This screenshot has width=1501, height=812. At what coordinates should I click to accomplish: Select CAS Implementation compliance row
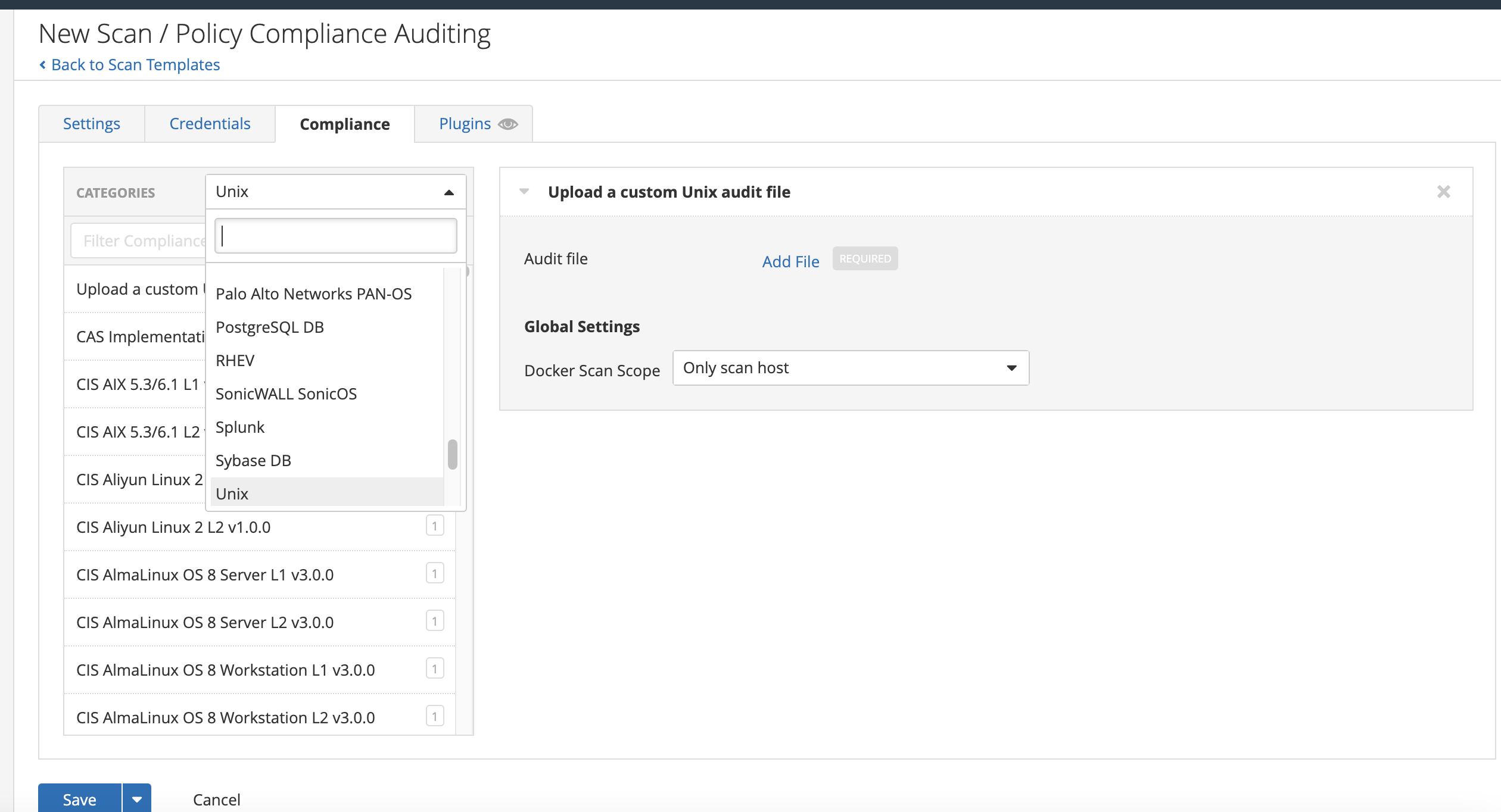click(x=135, y=336)
